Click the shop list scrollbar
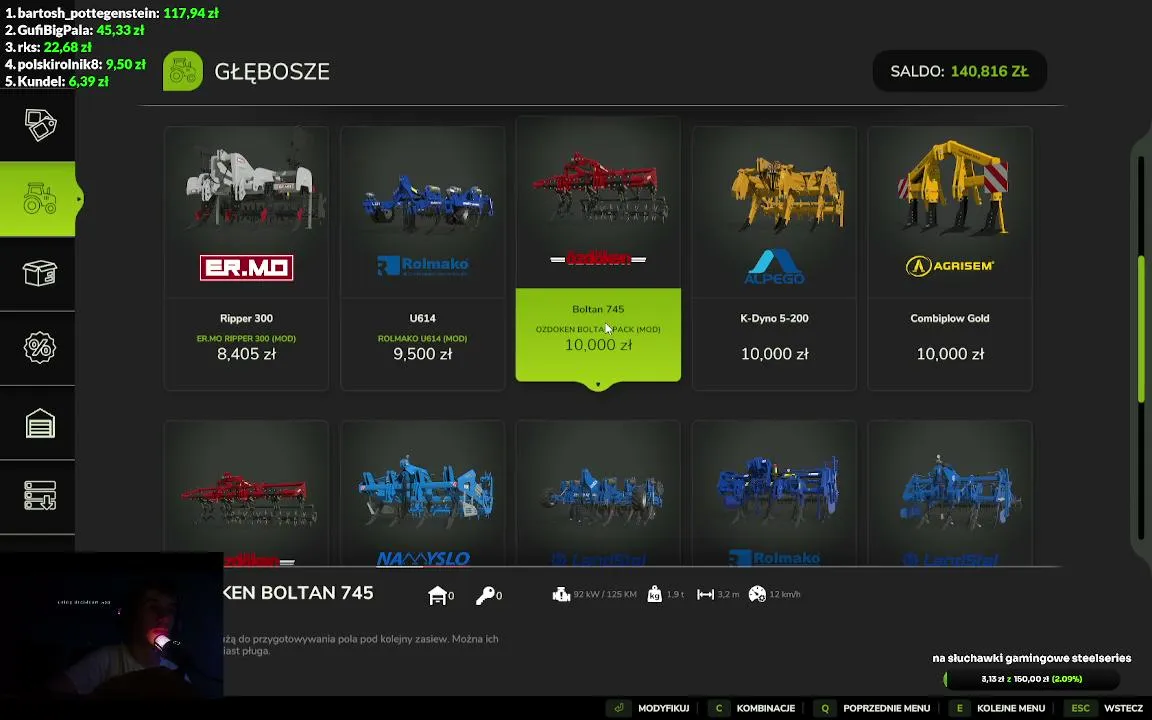This screenshot has width=1152, height=720. [x=1141, y=328]
